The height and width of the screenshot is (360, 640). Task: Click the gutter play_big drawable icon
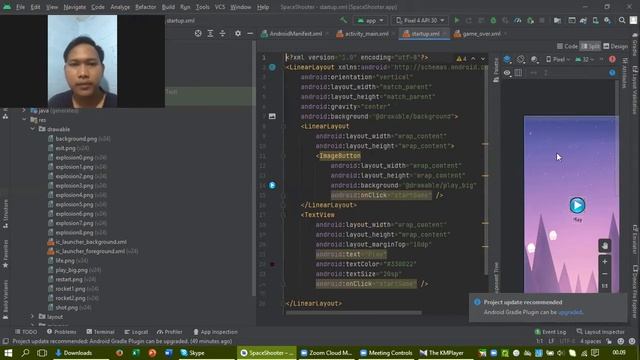pos(272,185)
